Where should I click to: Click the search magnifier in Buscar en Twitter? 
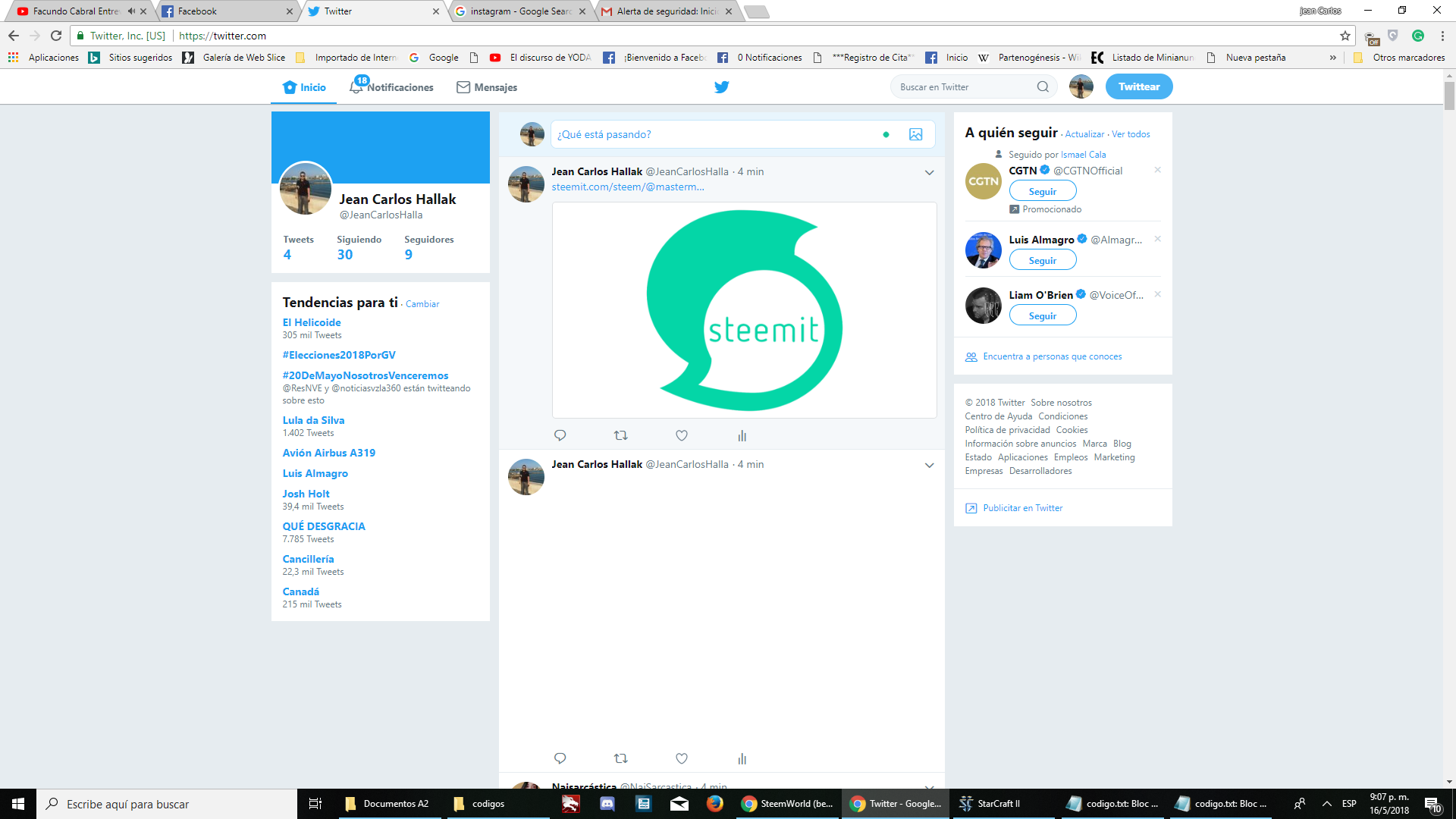pyautogui.click(x=1043, y=87)
